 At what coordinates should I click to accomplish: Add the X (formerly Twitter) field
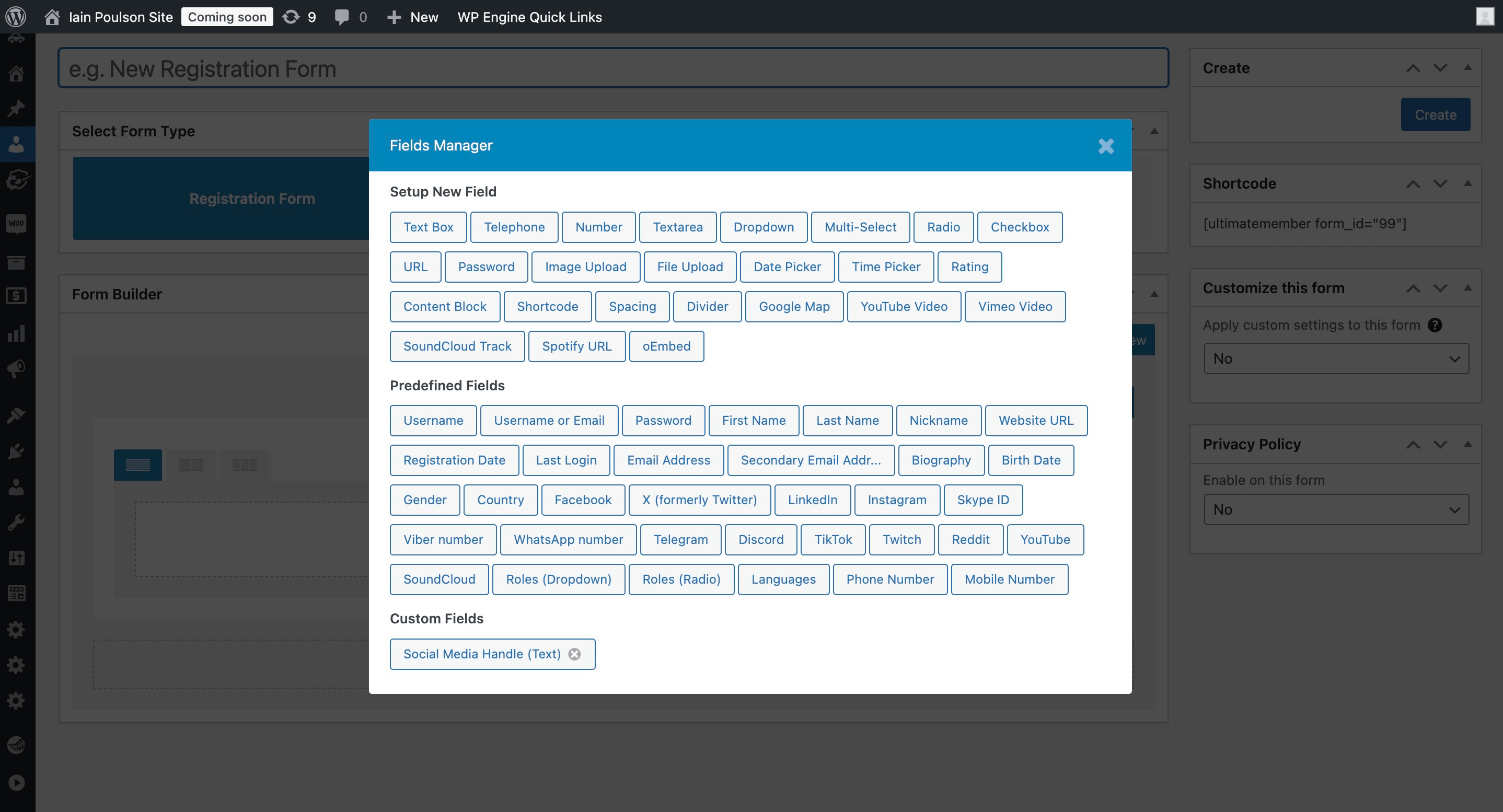700,500
